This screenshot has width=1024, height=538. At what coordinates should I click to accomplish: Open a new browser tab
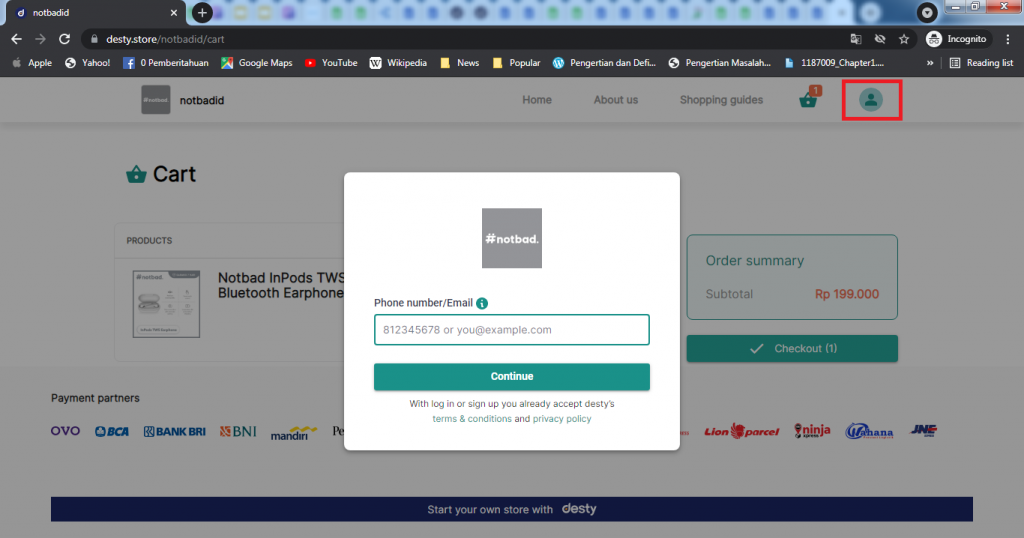coord(202,12)
